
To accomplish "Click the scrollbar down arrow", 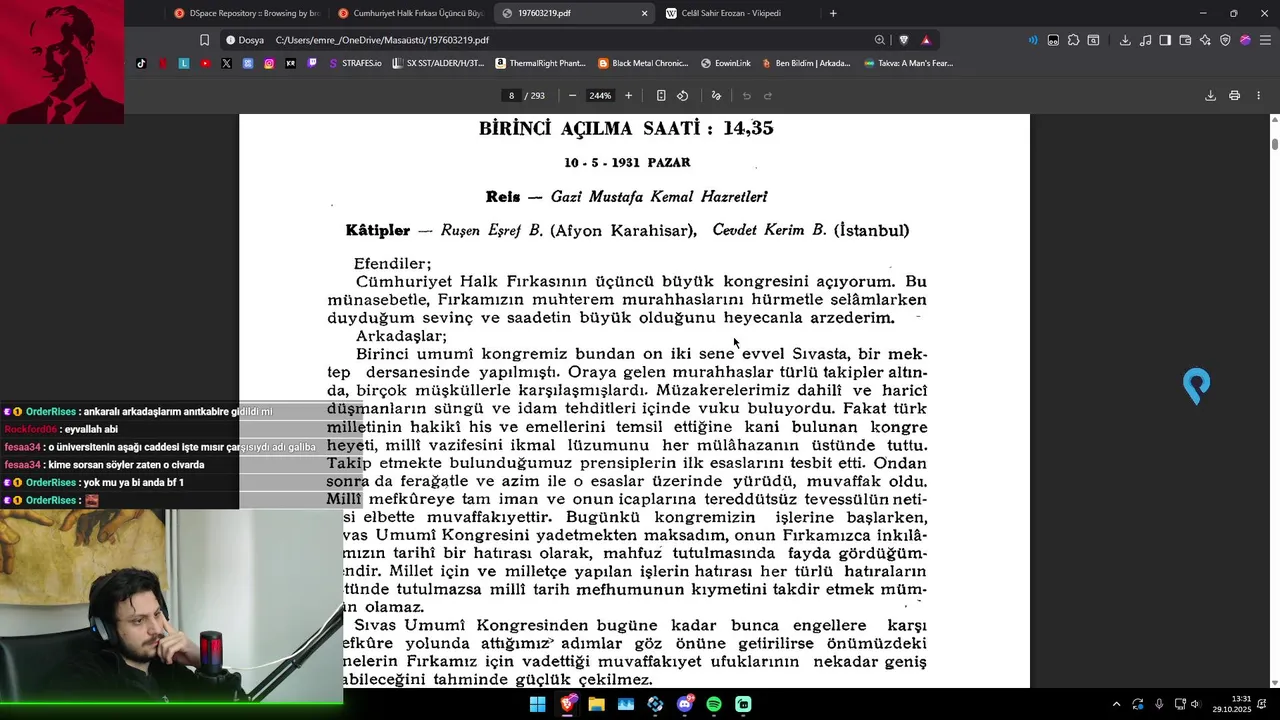I will point(1274,683).
